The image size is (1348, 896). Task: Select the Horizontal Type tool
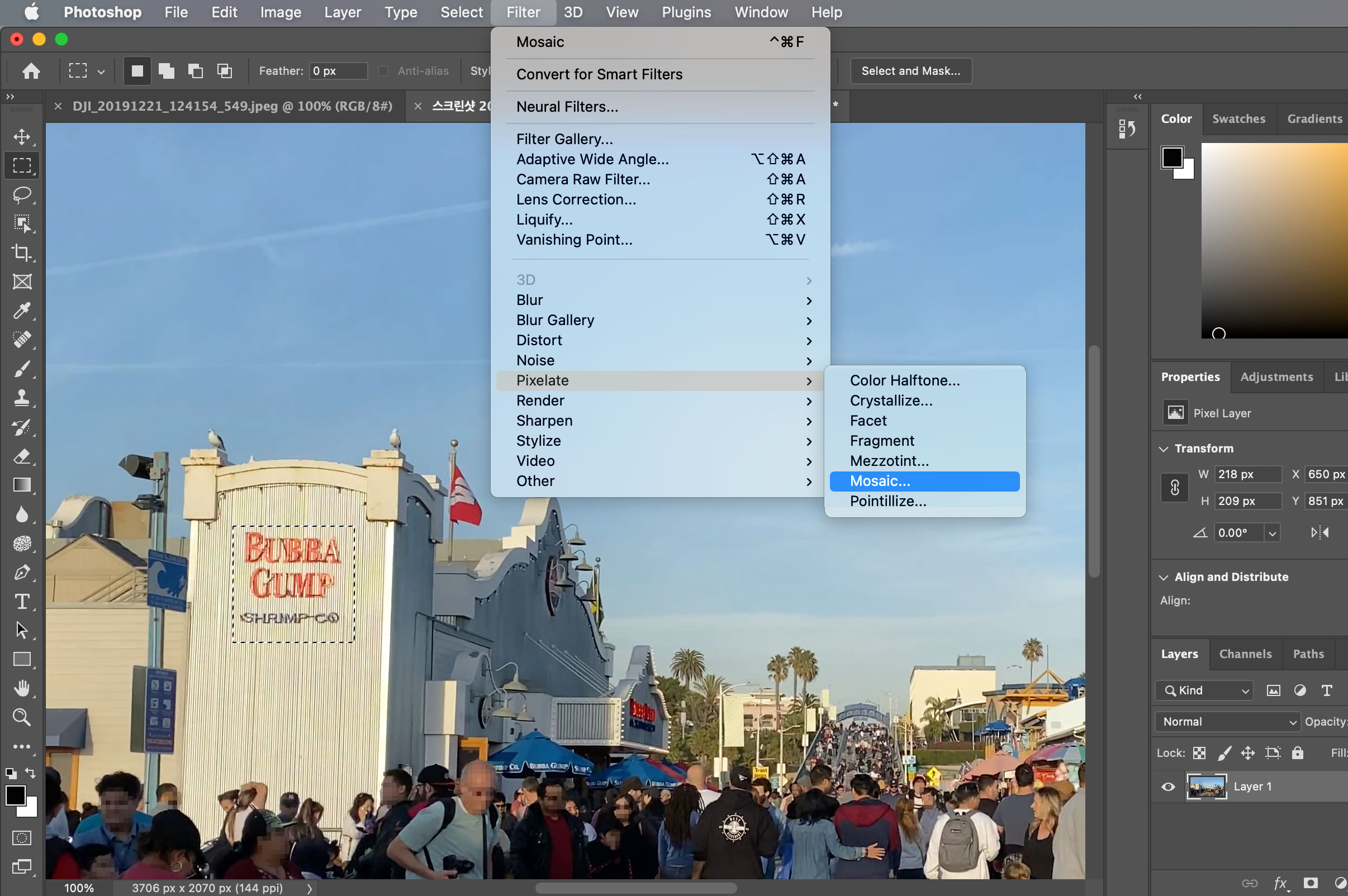click(22, 601)
